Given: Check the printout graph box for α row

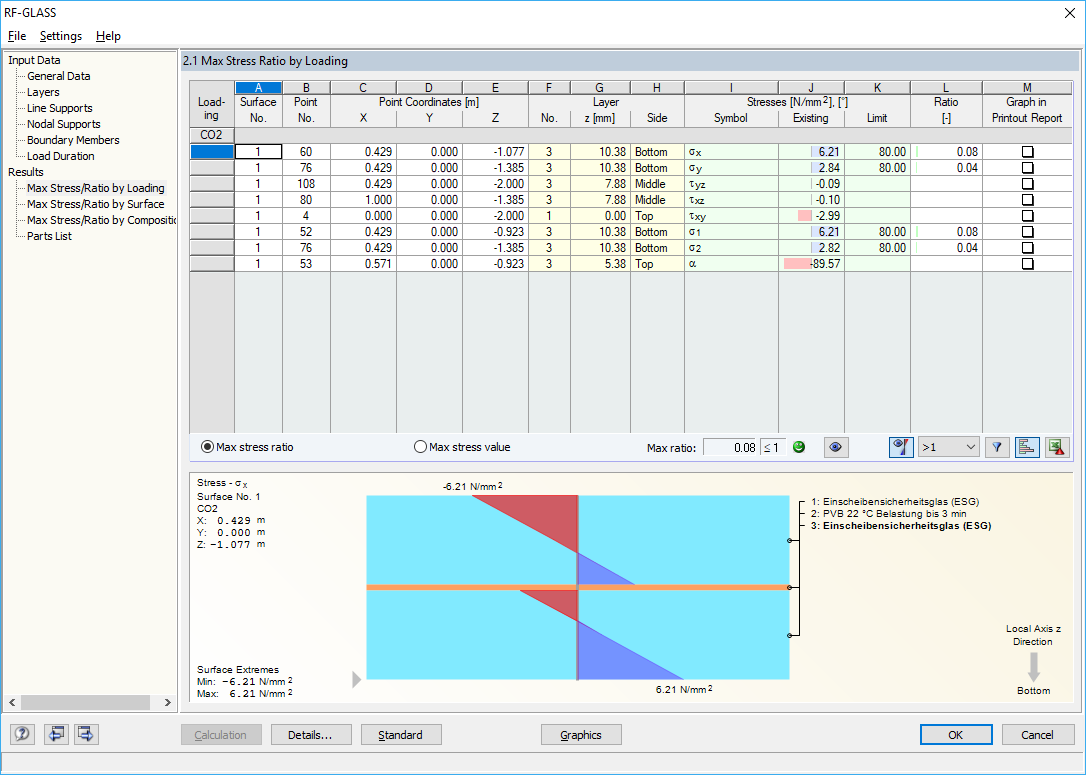Looking at the screenshot, I should (x=1028, y=264).
